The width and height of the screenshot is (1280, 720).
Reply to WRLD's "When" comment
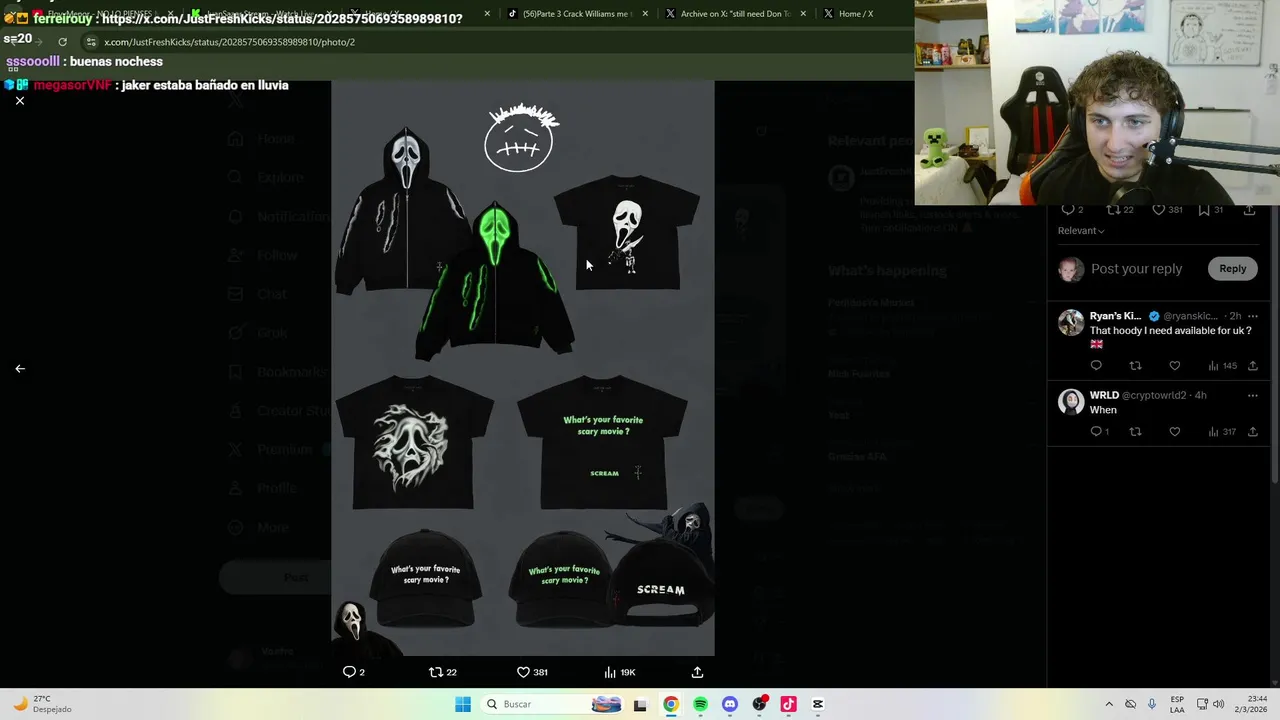(1098, 432)
